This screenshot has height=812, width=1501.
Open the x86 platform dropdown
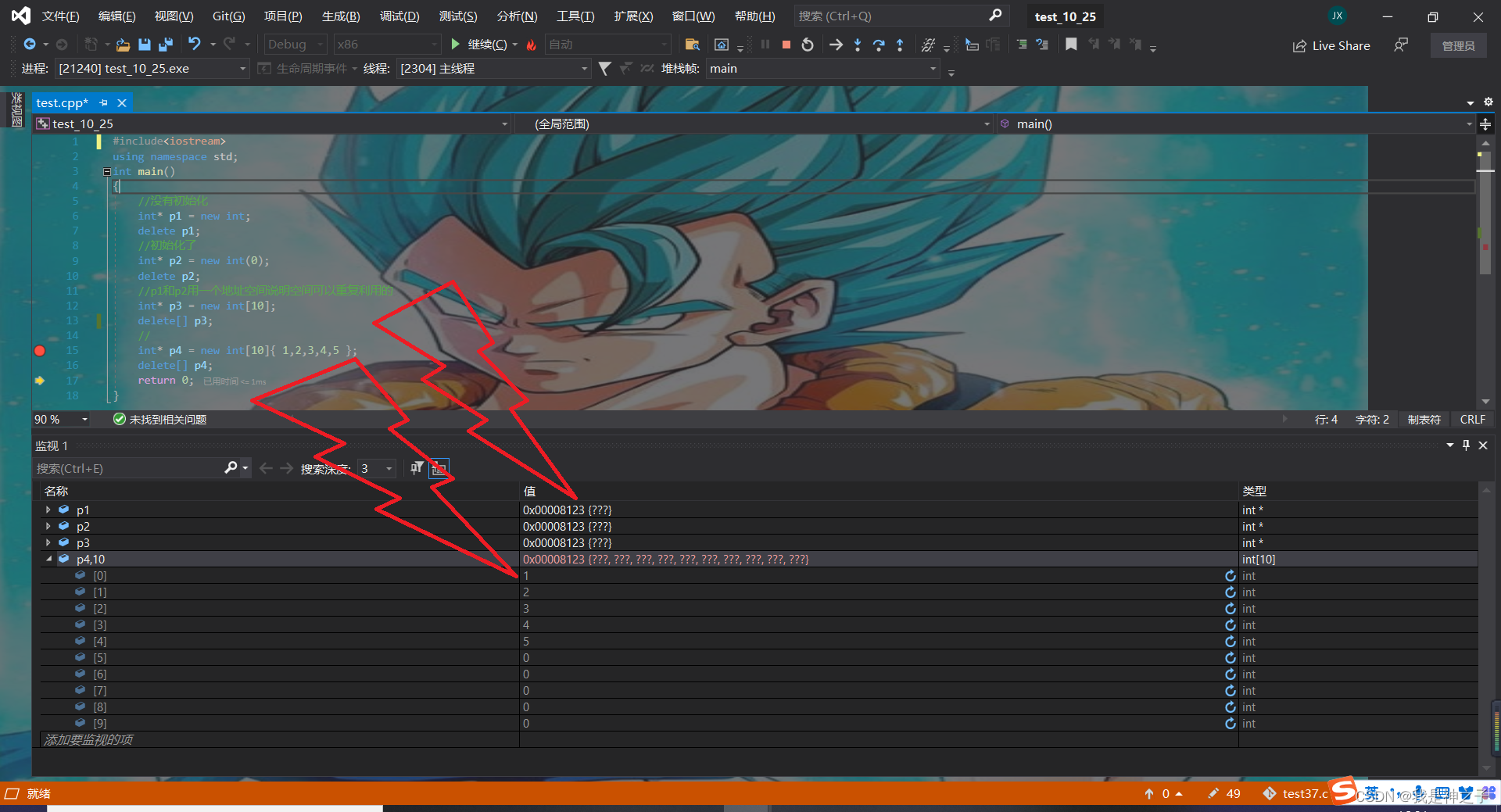click(387, 45)
